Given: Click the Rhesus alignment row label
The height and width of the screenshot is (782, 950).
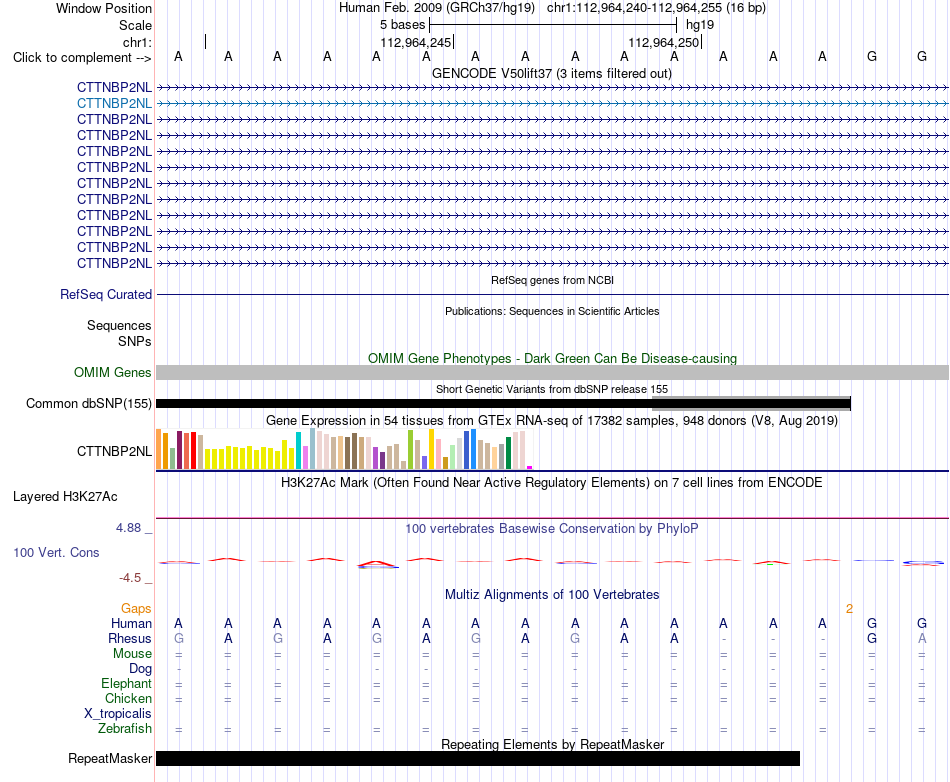Looking at the screenshot, I should 130,638.
